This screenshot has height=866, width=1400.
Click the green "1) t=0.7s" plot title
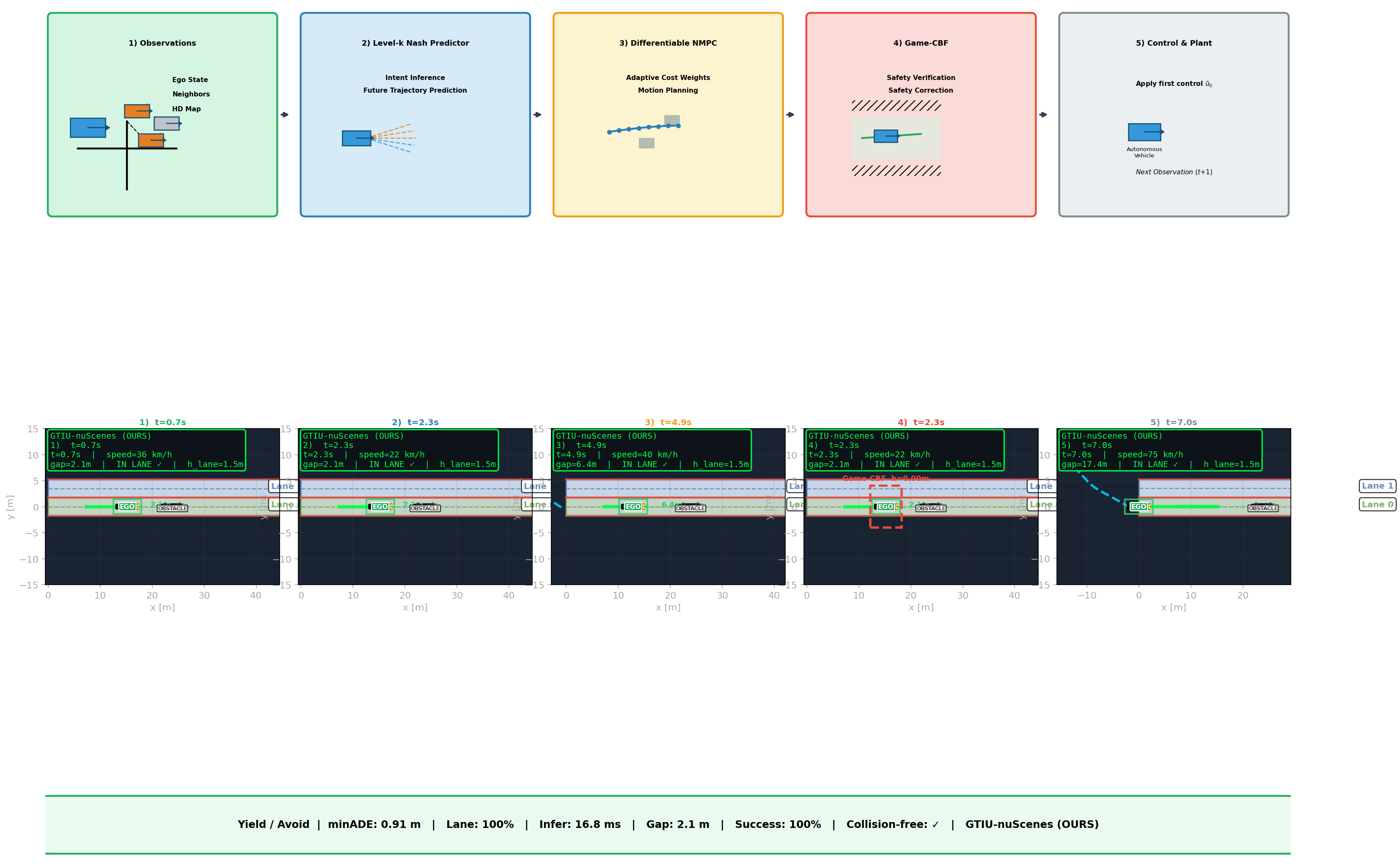163,422
